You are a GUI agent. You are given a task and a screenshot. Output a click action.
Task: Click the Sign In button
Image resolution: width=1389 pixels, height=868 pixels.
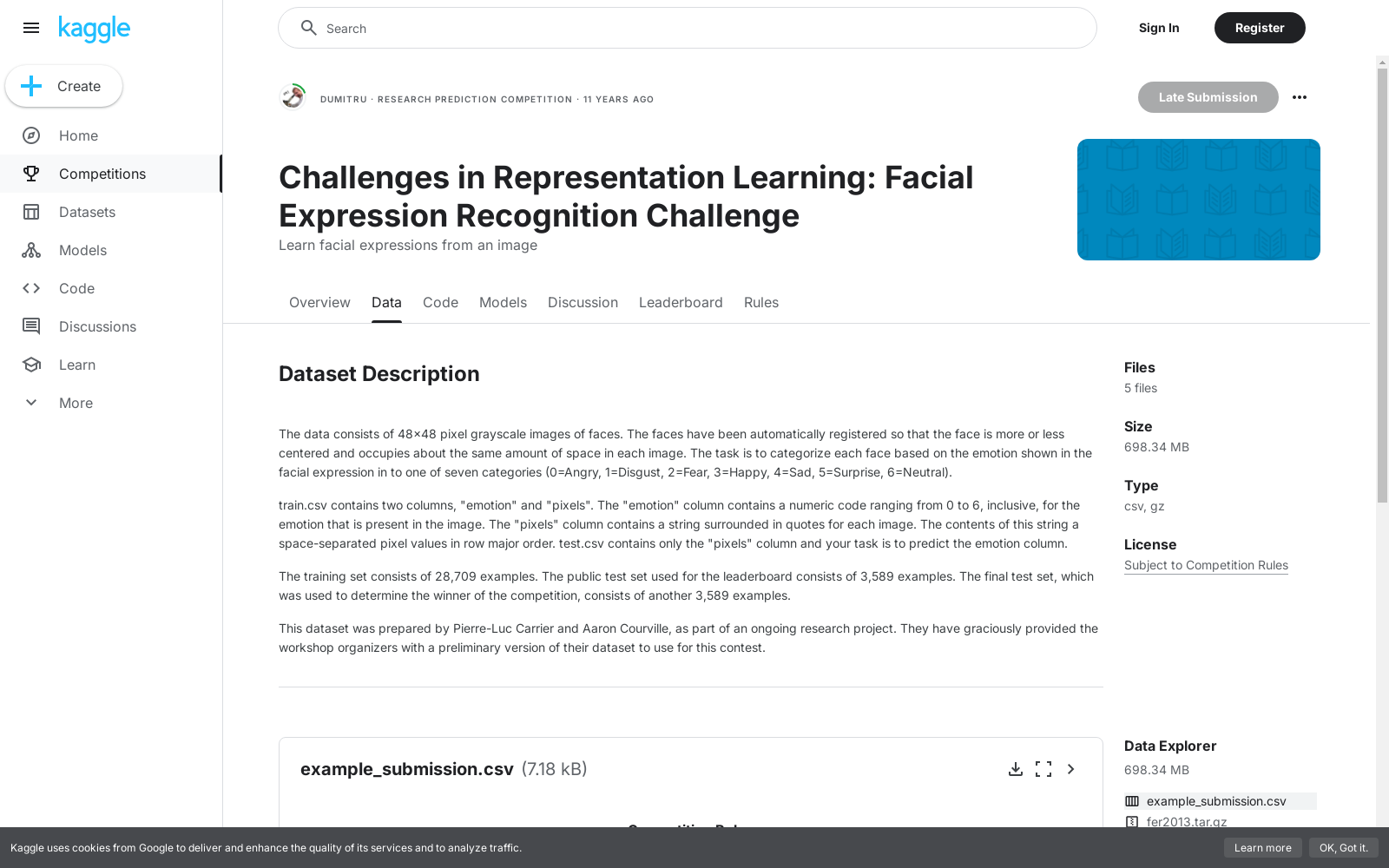[1159, 28]
